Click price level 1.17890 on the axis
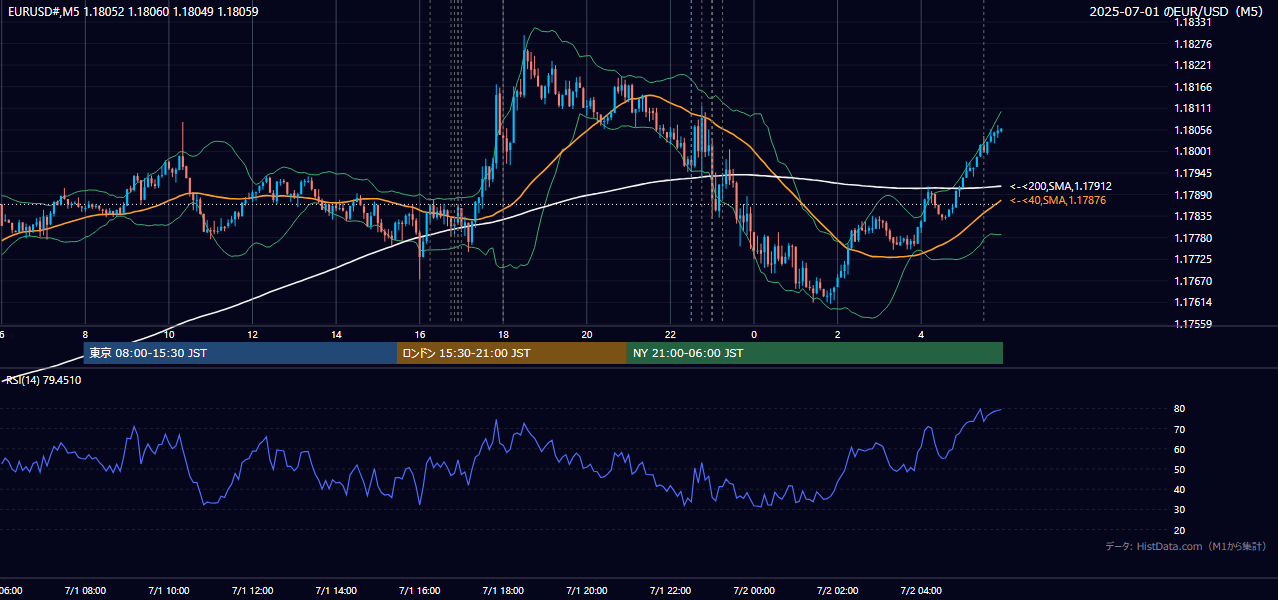Screen dimensions: 1278x600 (x=1192, y=195)
